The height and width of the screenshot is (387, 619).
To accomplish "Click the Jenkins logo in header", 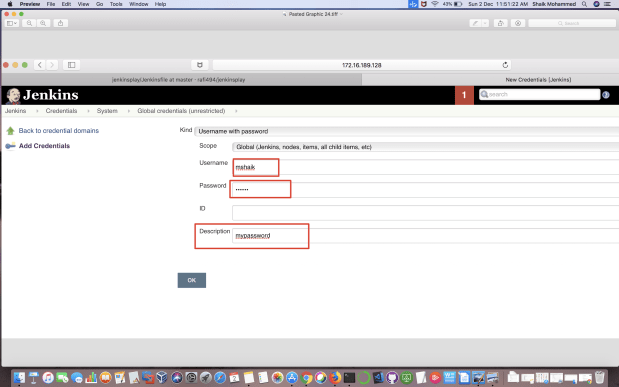I will coord(42,95).
